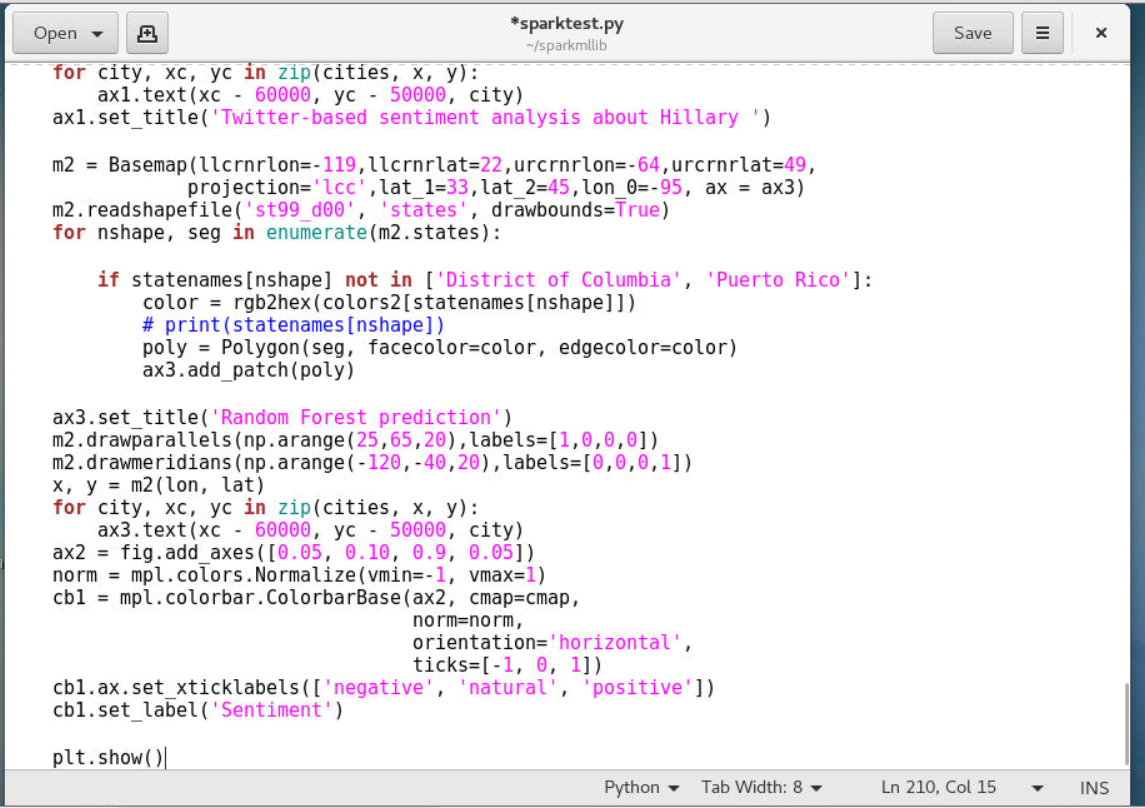
Task: Click the Ln 210, Col 15 position indicator
Action: point(938,788)
